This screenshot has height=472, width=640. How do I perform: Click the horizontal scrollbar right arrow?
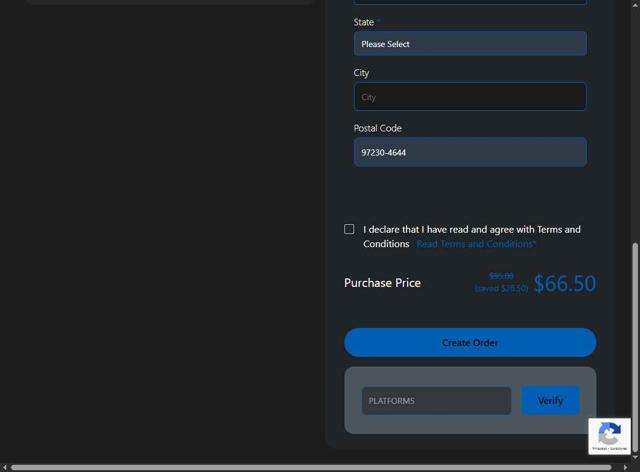[625, 468]
